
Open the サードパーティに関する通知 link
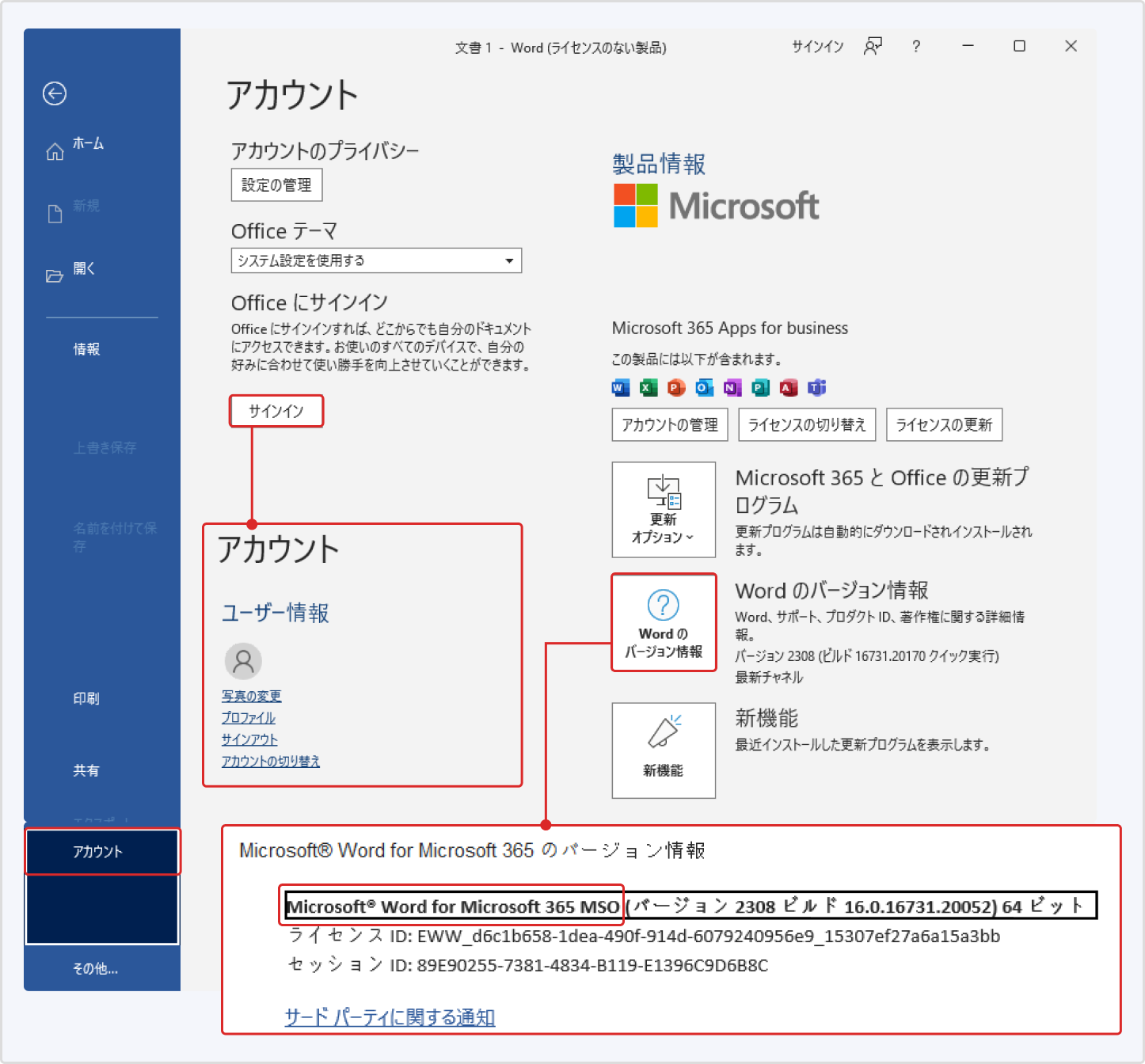[390, 1017]
